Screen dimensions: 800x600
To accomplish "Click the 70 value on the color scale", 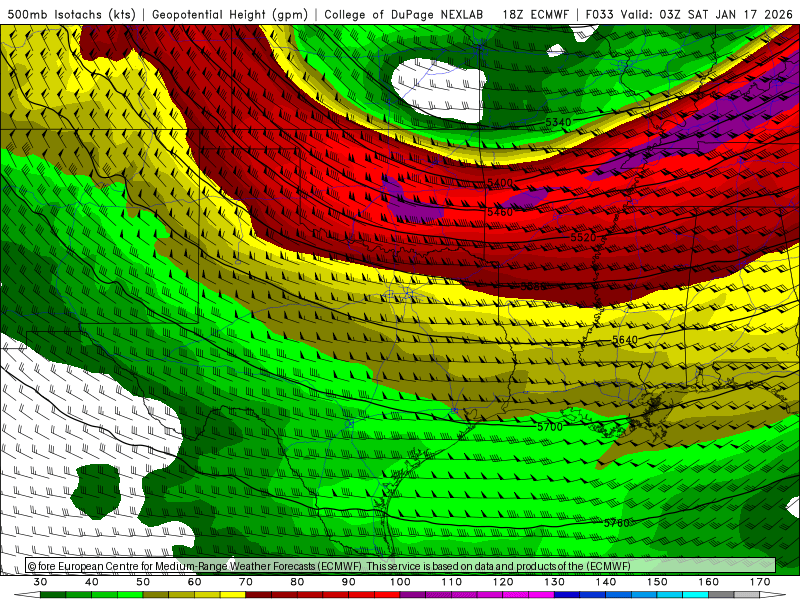I will click(x=246, y=582).
